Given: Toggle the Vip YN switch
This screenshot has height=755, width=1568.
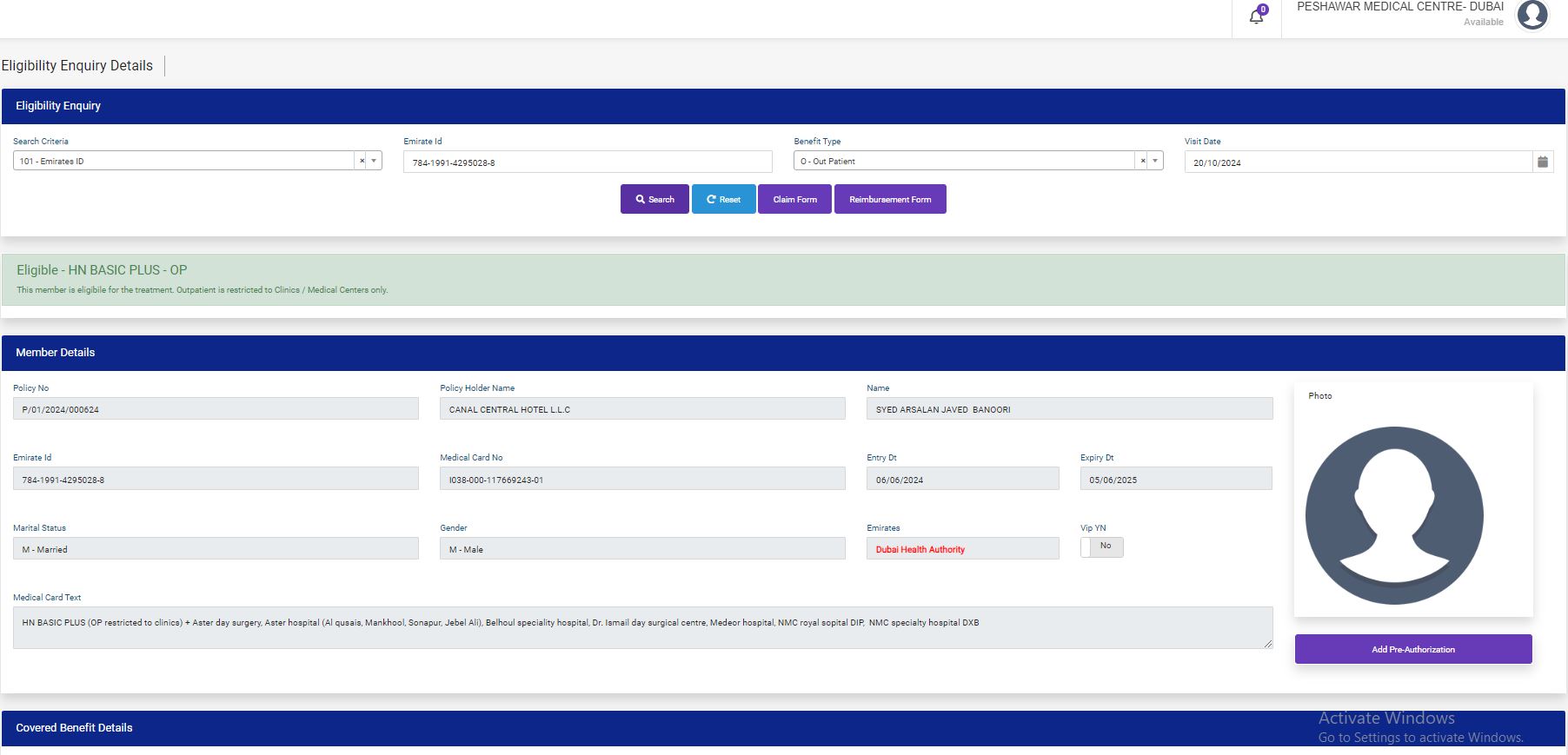Looking at the screenshot, I should pos(1101,546).
